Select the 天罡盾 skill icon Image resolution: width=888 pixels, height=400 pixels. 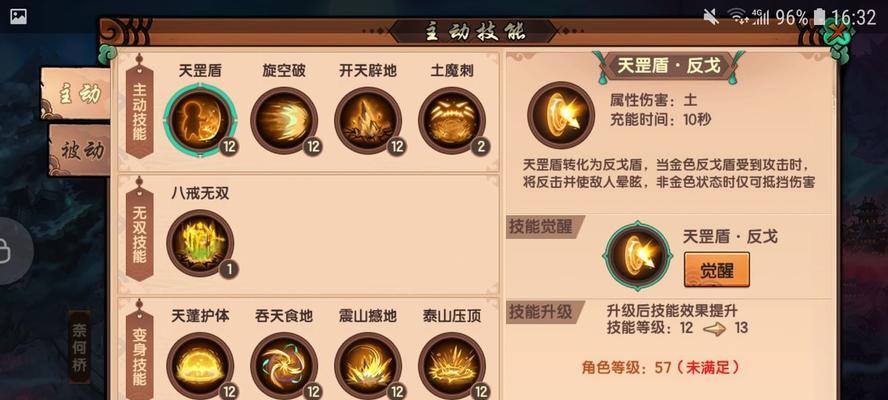click(200, 121)
